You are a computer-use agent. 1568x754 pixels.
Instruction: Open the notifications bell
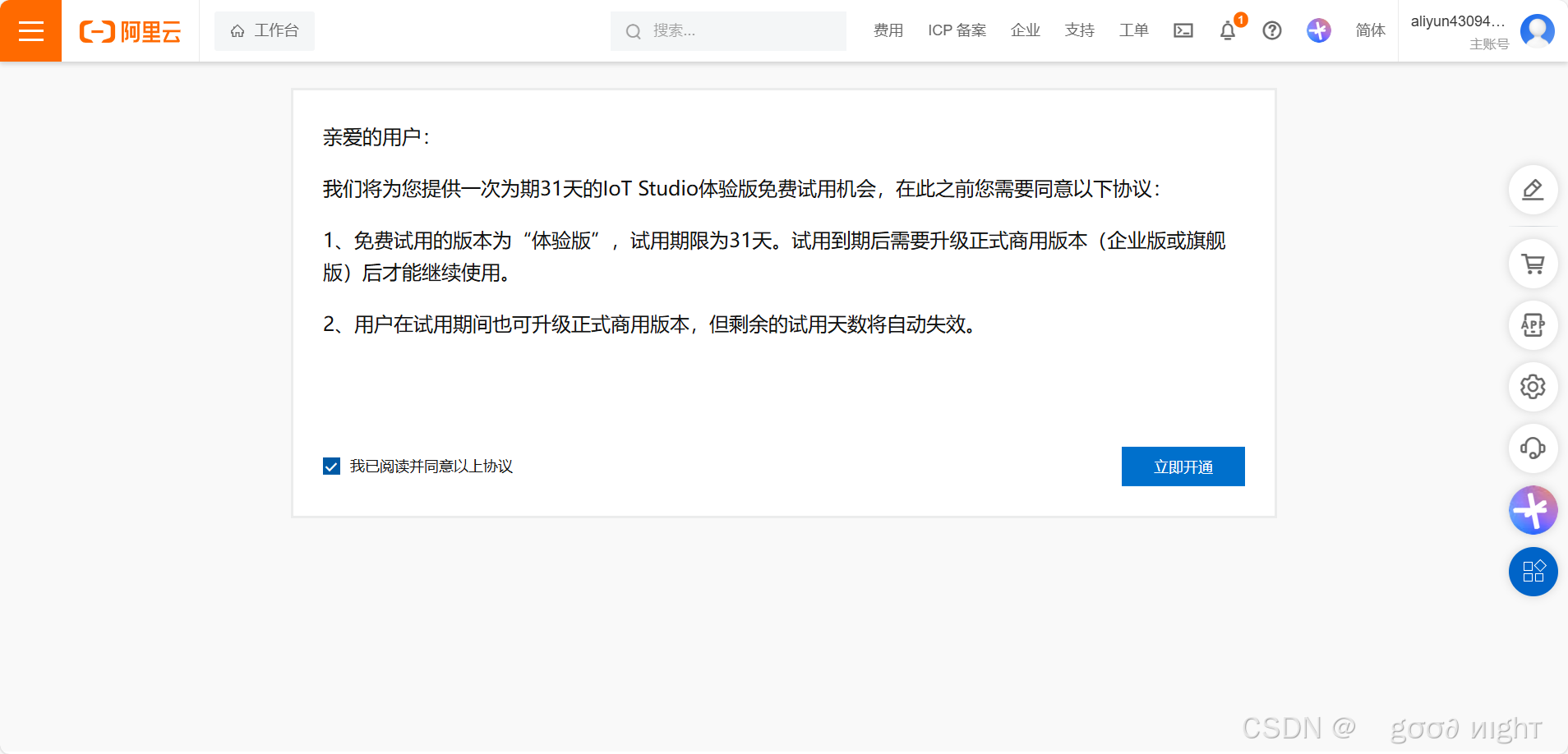(x=1228, y=30)
